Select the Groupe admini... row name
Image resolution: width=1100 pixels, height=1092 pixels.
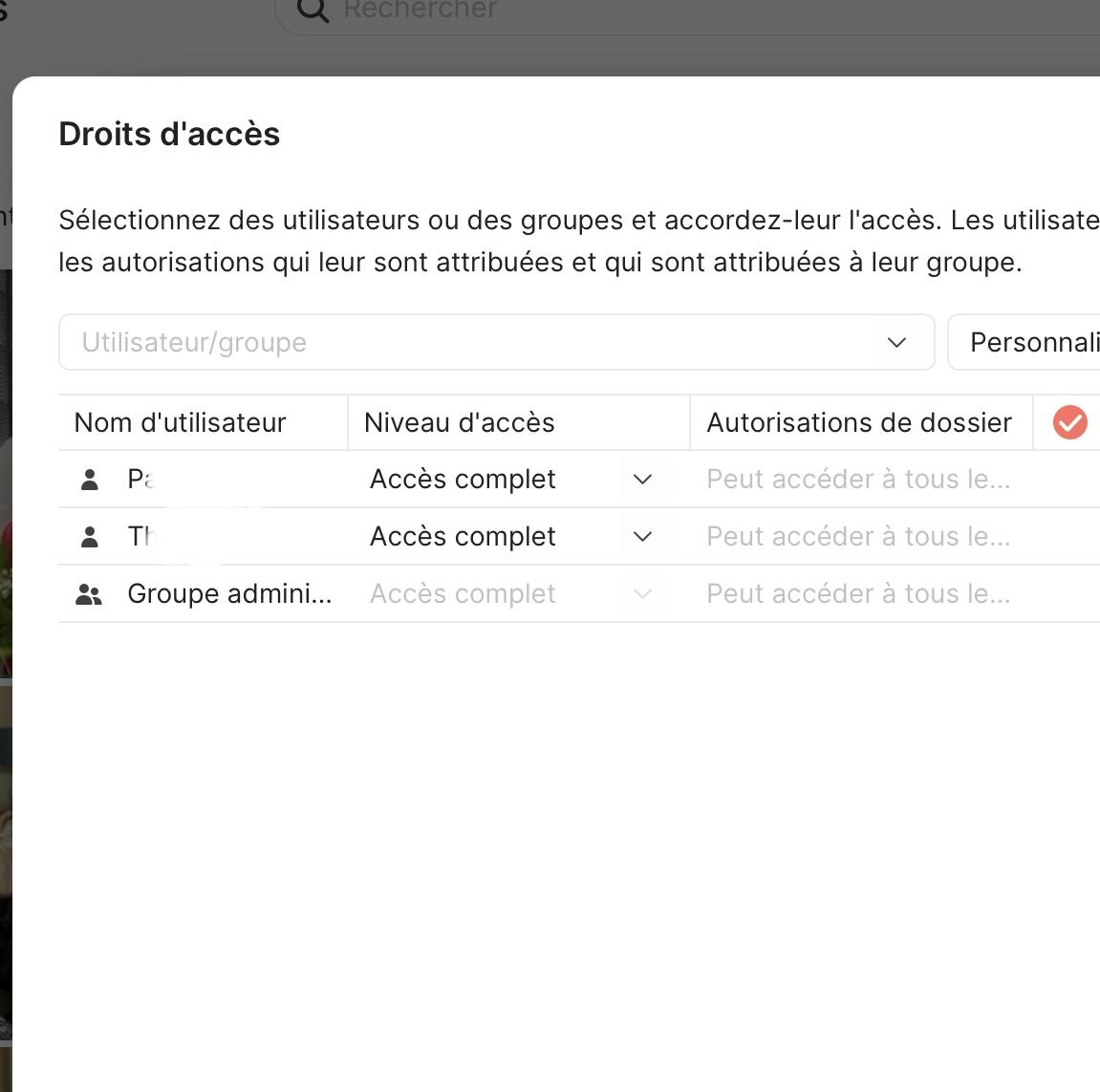coord(229,594)
